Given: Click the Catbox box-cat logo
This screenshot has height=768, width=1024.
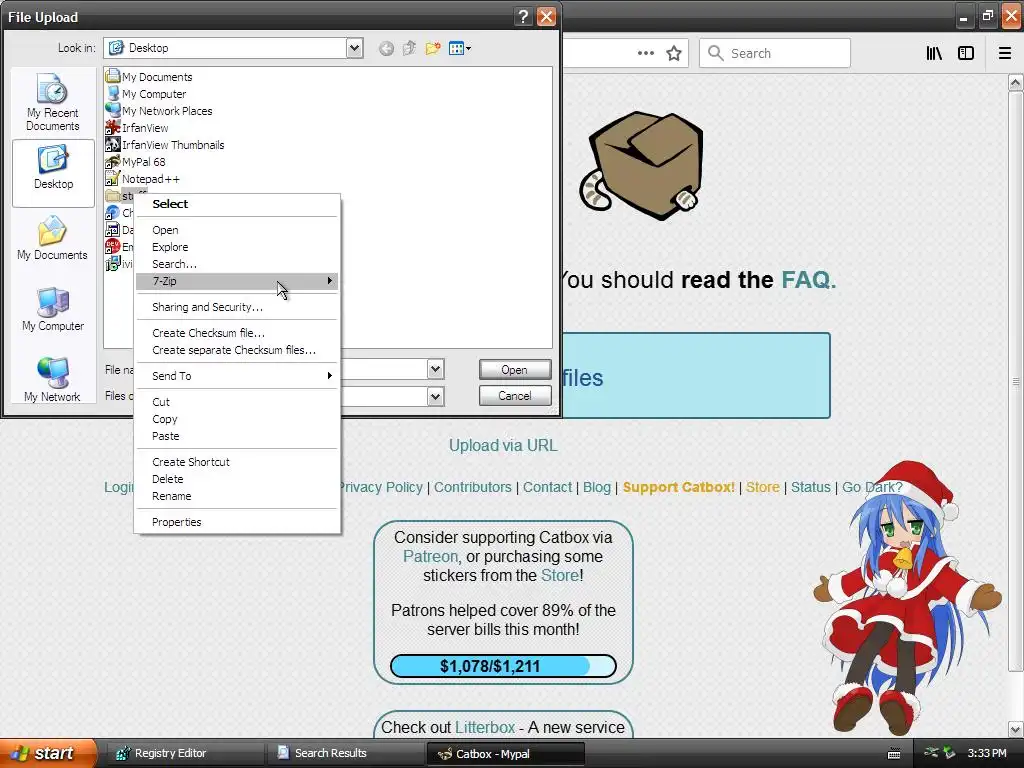Looking at the screenshot, I should point(642,165).
